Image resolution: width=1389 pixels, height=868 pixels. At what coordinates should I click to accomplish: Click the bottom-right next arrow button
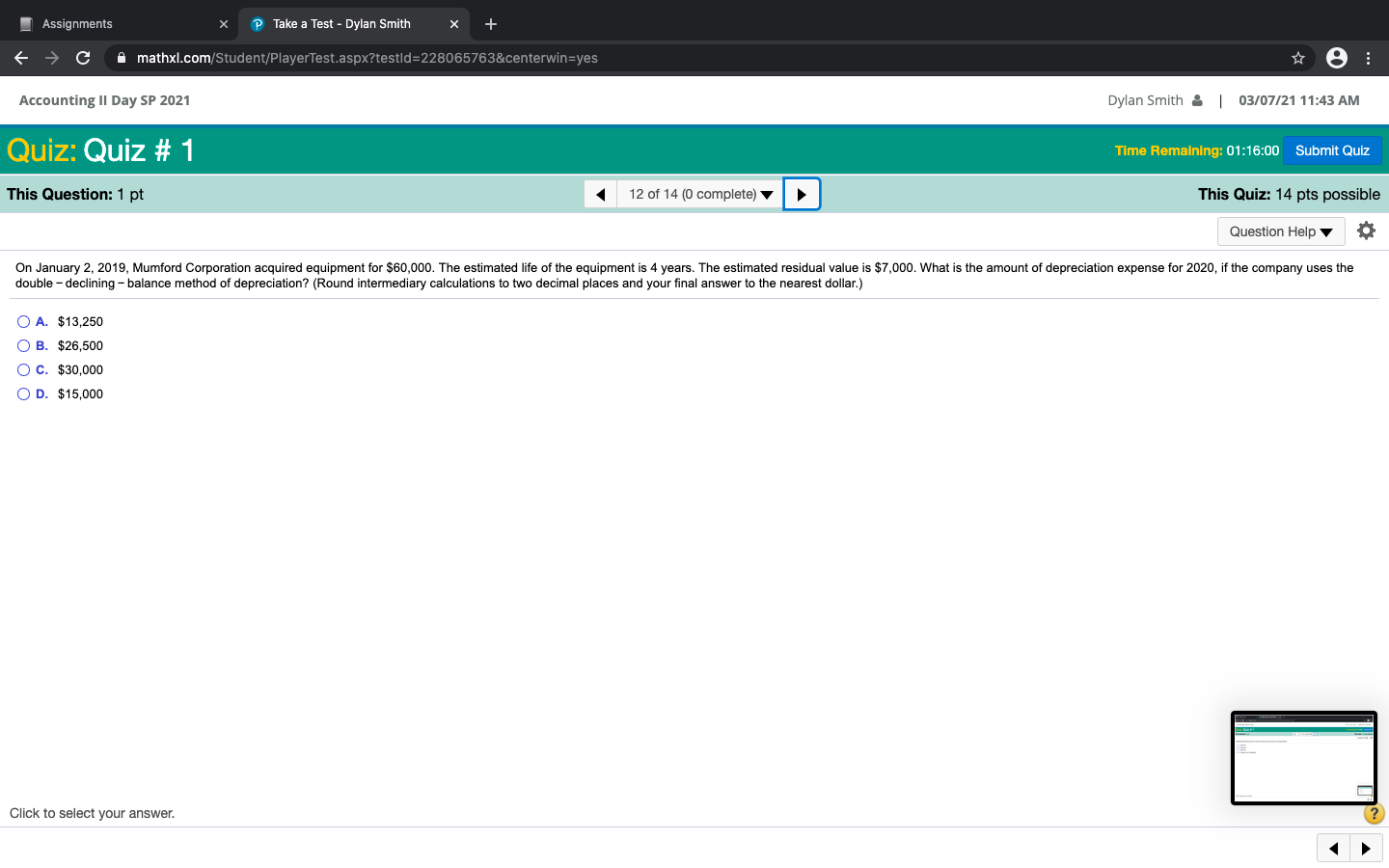1366,849
